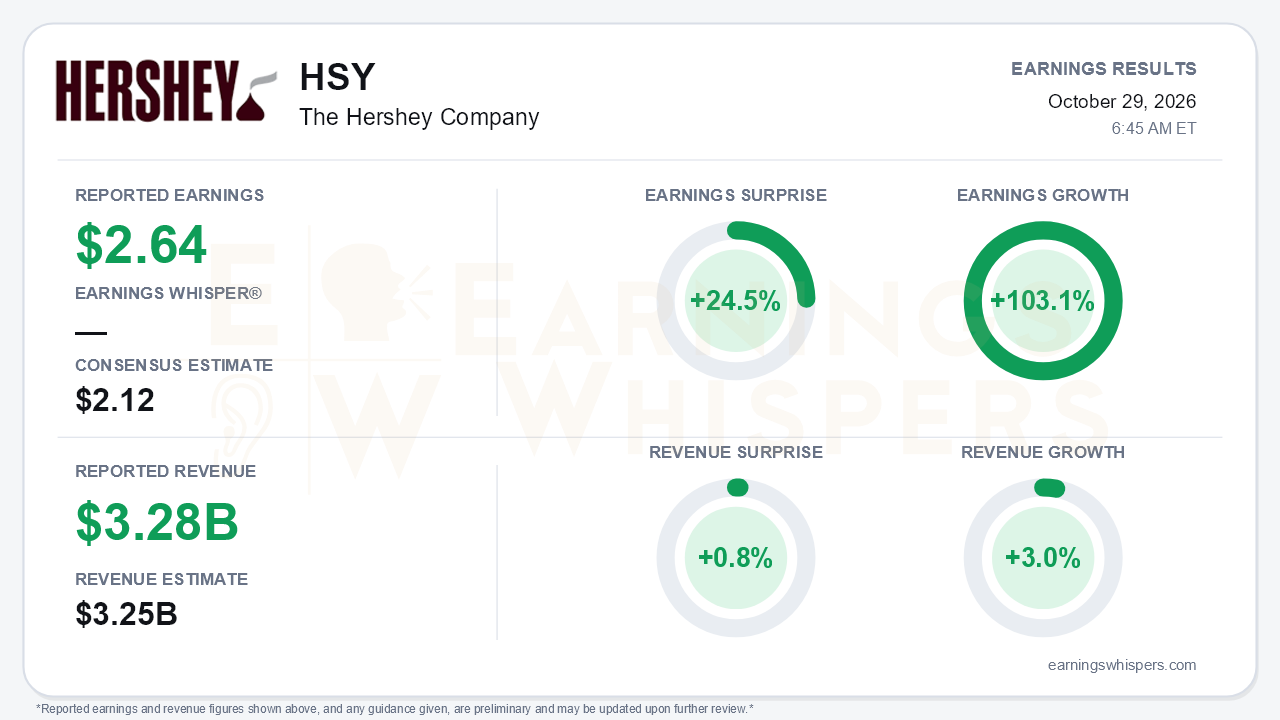
Task: Select the $3.28B reported revenue value
Action: point(157,521)
